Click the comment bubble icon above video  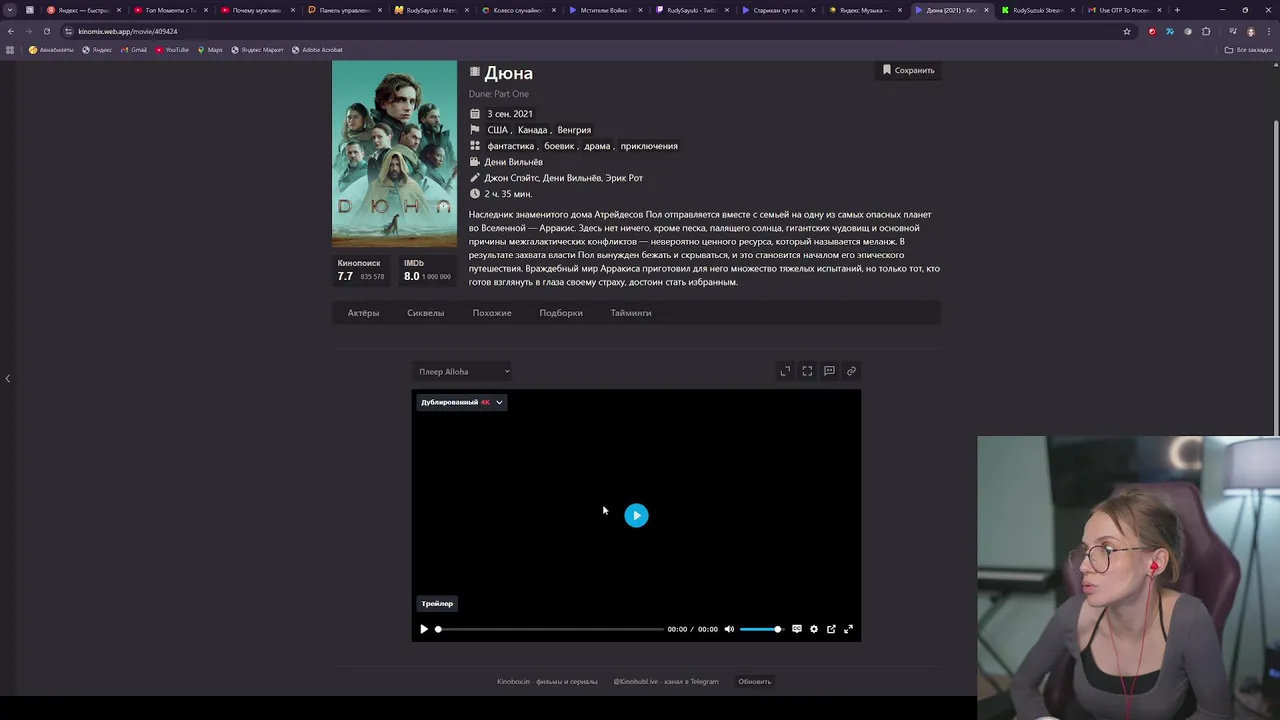tap(829, 371)
